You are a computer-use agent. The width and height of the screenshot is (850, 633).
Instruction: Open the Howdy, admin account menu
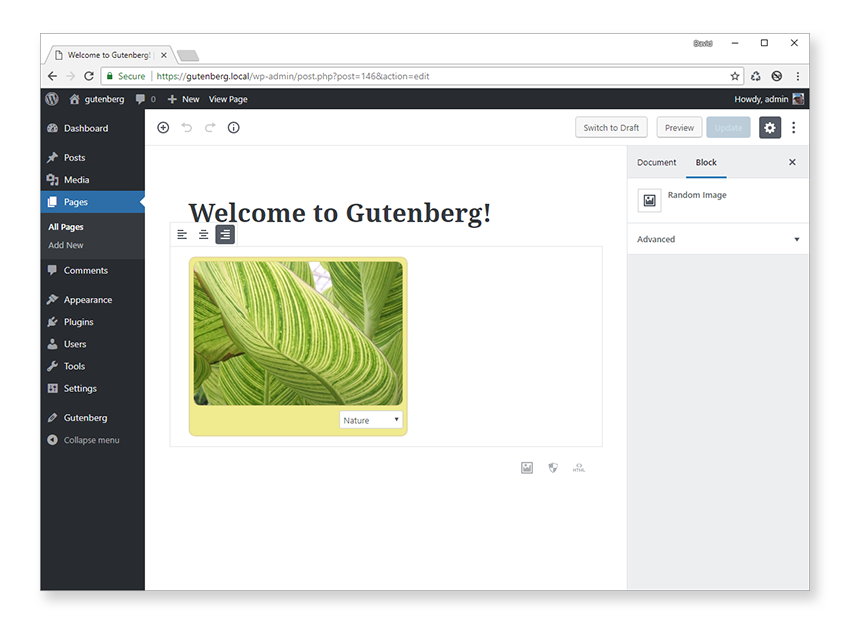[x=769, y=99]
